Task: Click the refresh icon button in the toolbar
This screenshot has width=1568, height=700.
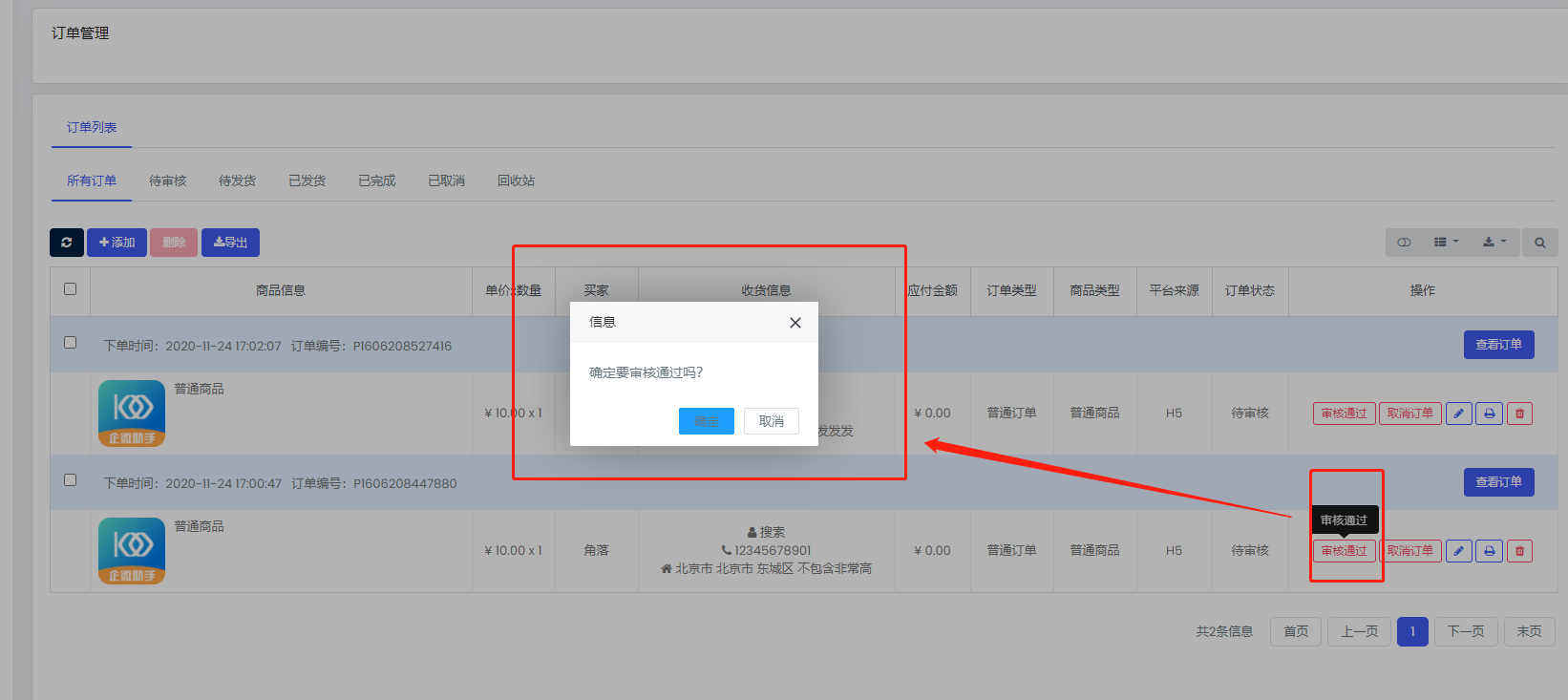Action: tap(66, 243)
